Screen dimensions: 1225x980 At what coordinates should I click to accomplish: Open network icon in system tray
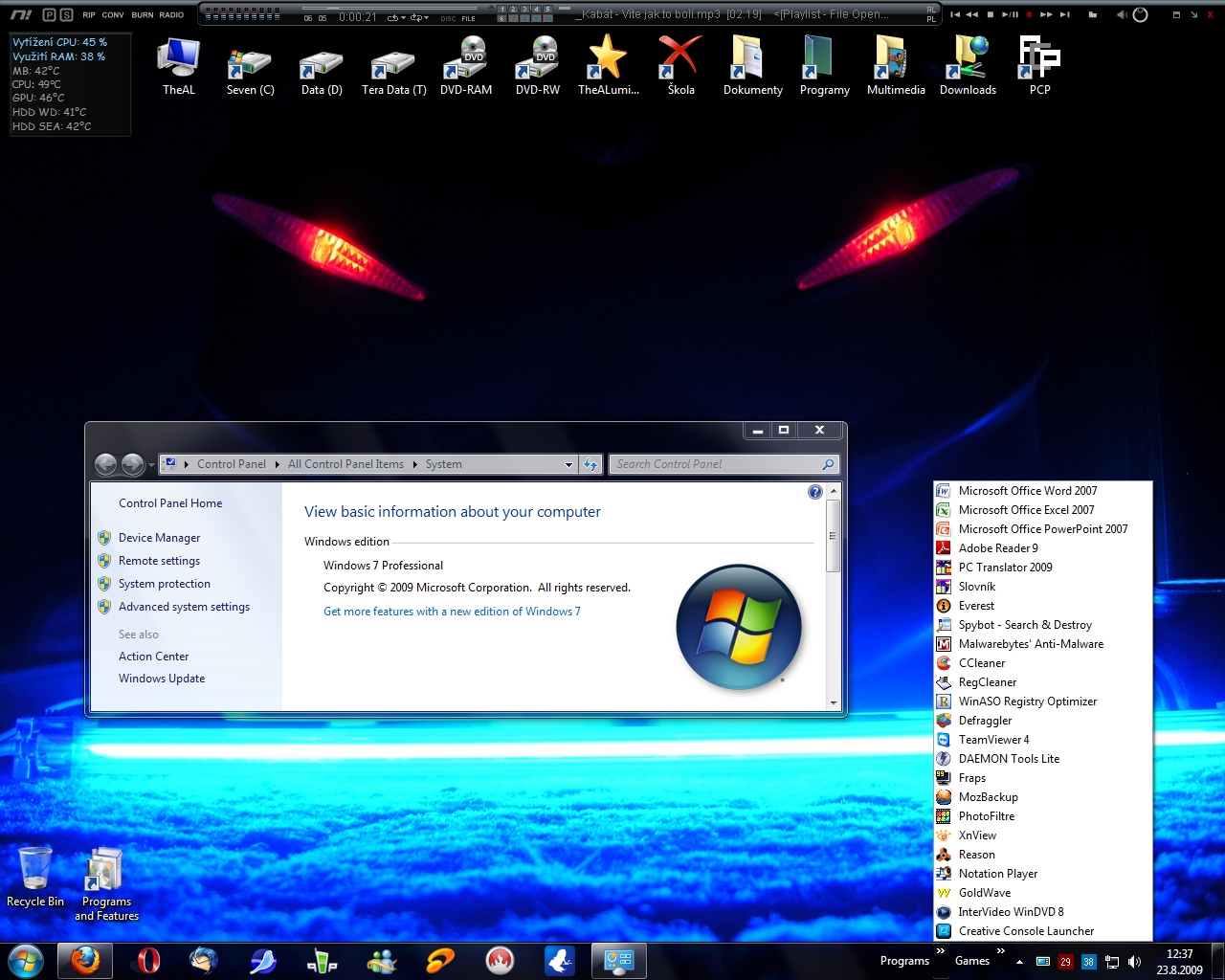point(1112,962)
